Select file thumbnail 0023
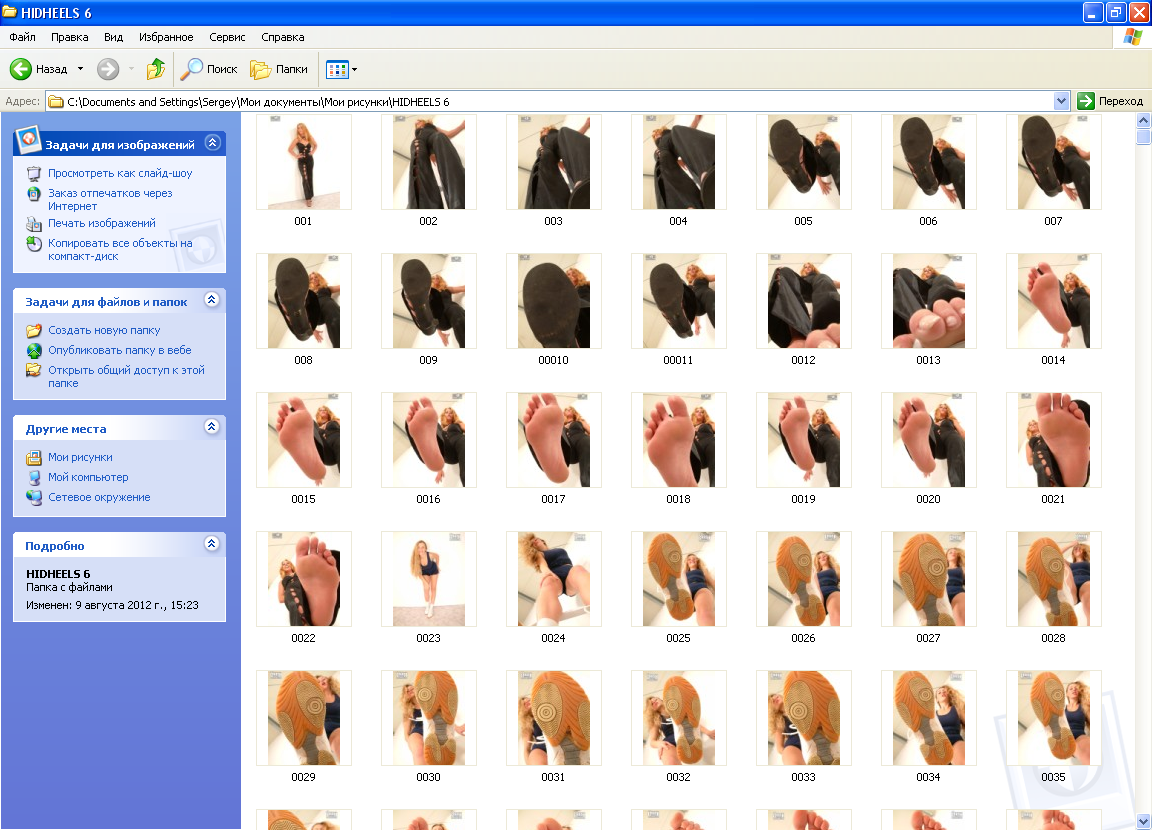 click(x=428, y=579)
